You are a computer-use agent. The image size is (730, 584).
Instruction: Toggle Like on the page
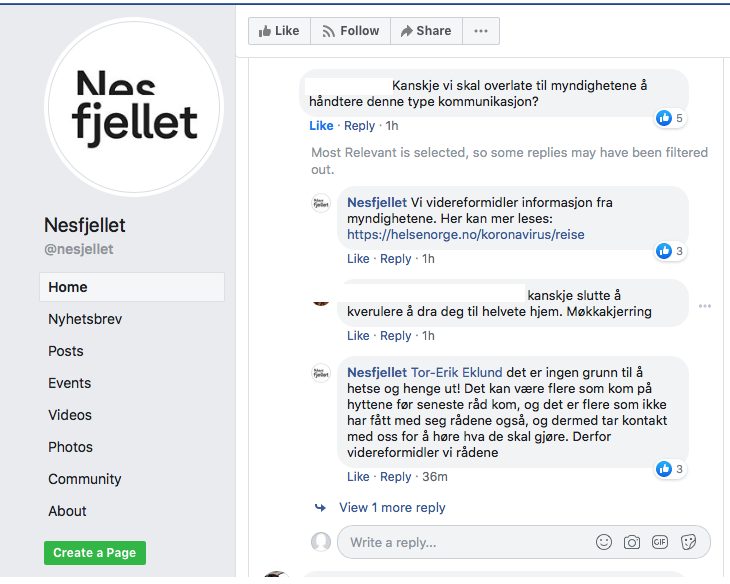coord(279,31)
